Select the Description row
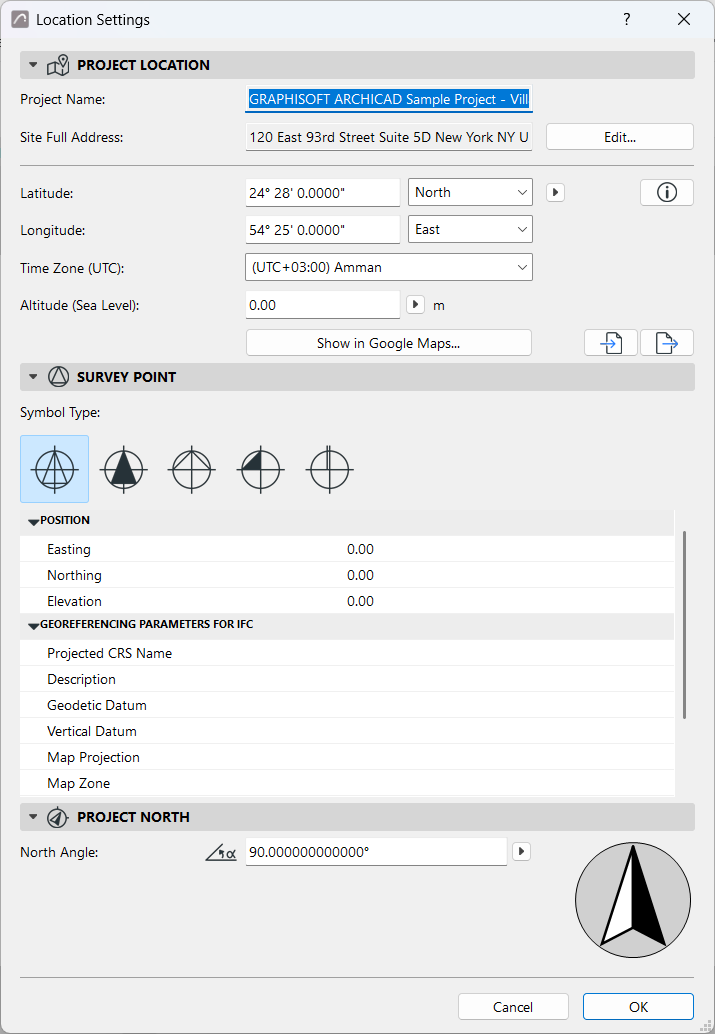Screen dimensions: 715x1034 click(347, 679)
